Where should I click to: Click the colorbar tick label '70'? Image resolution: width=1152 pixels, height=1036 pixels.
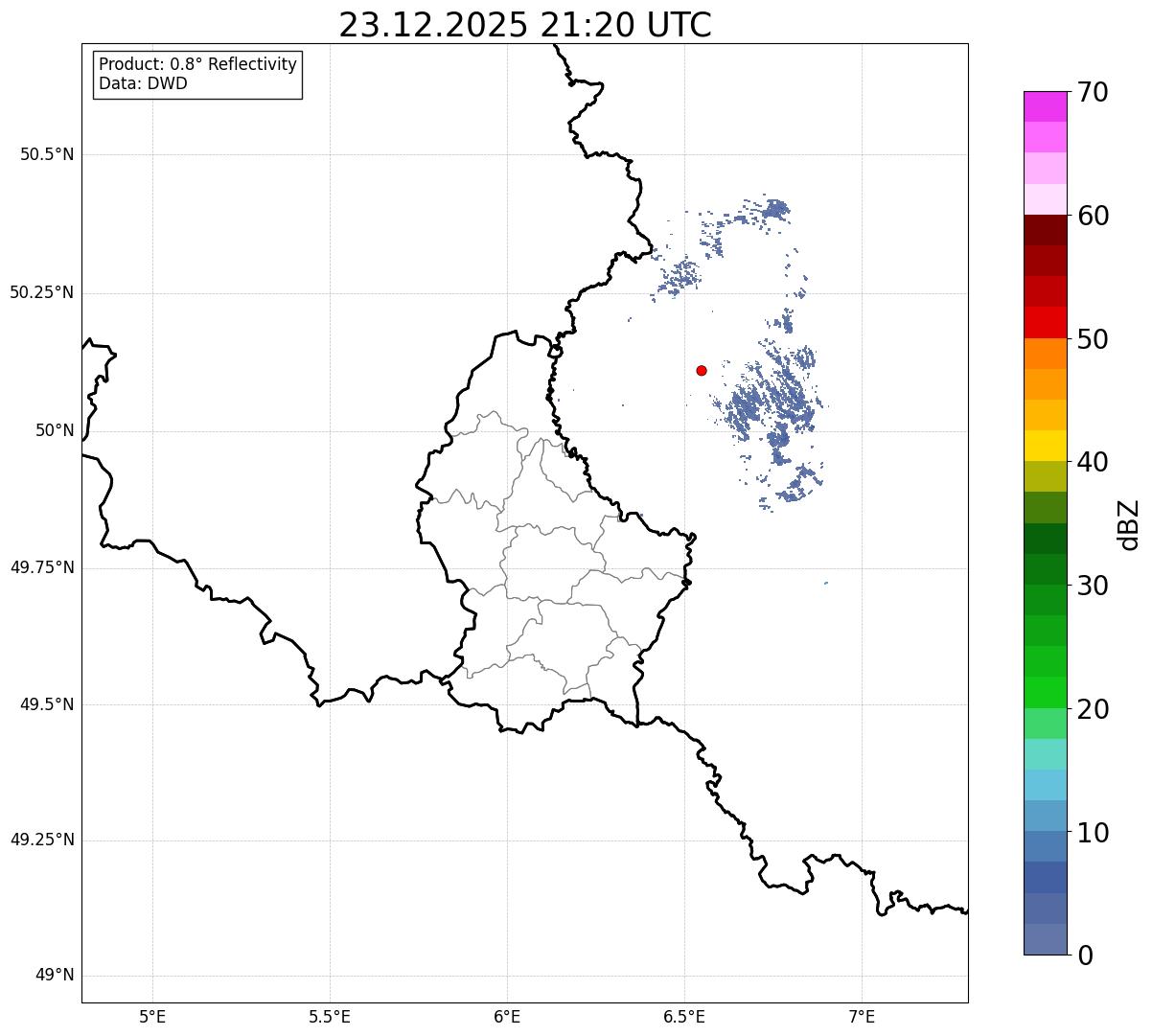pos(1093,92)
